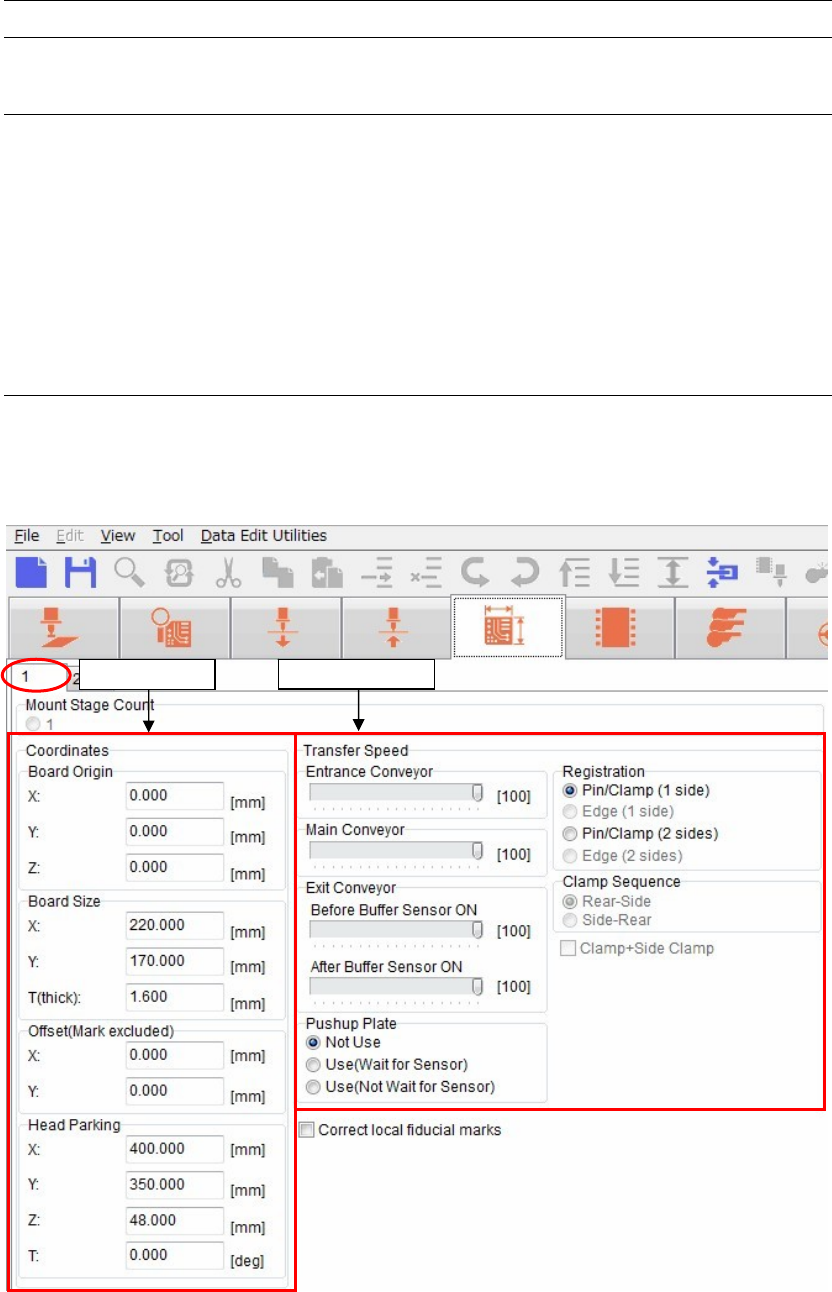
Task: Set Pushup Plate to Not Use
Action: 344,1042
